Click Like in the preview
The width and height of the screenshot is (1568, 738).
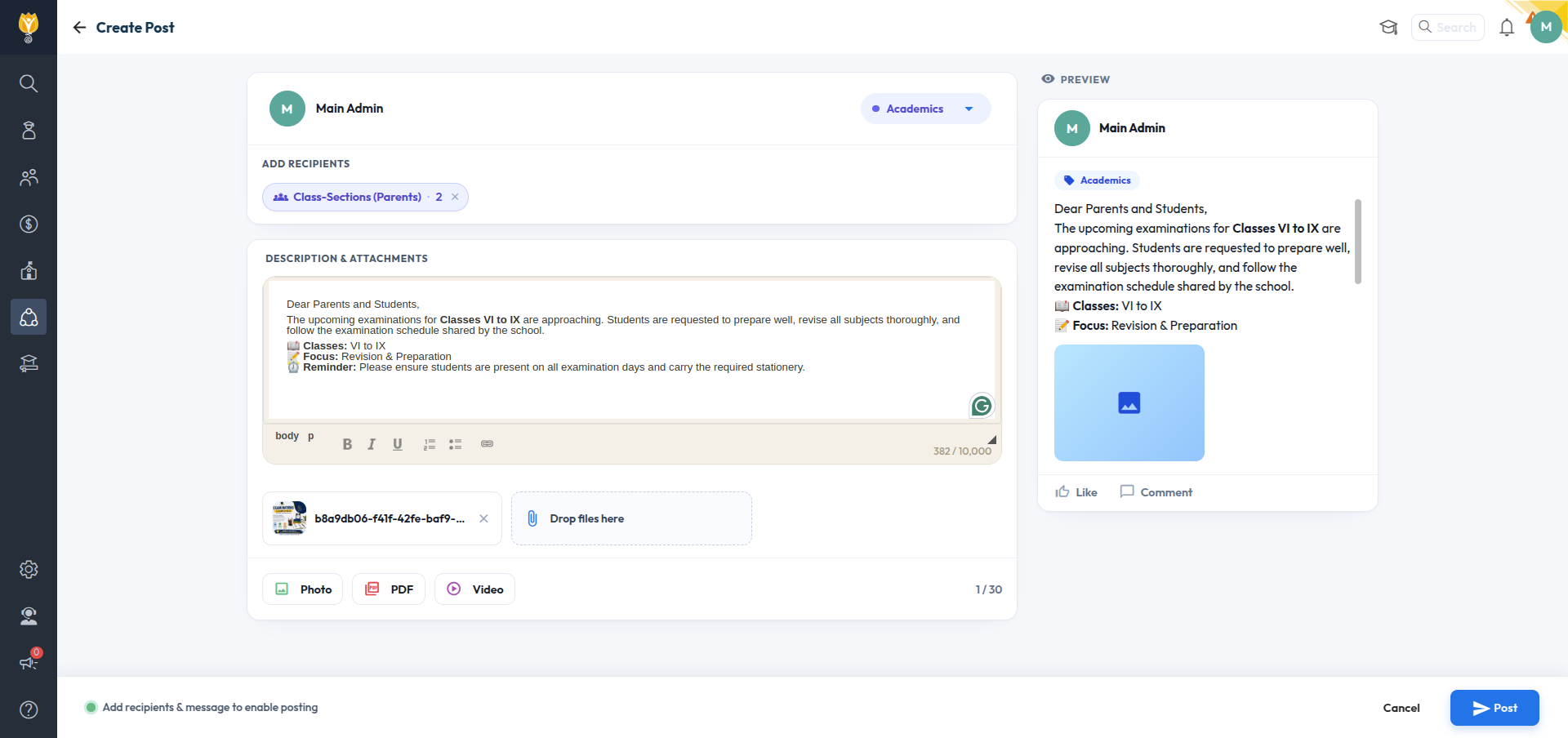[x=1076, y=492]
